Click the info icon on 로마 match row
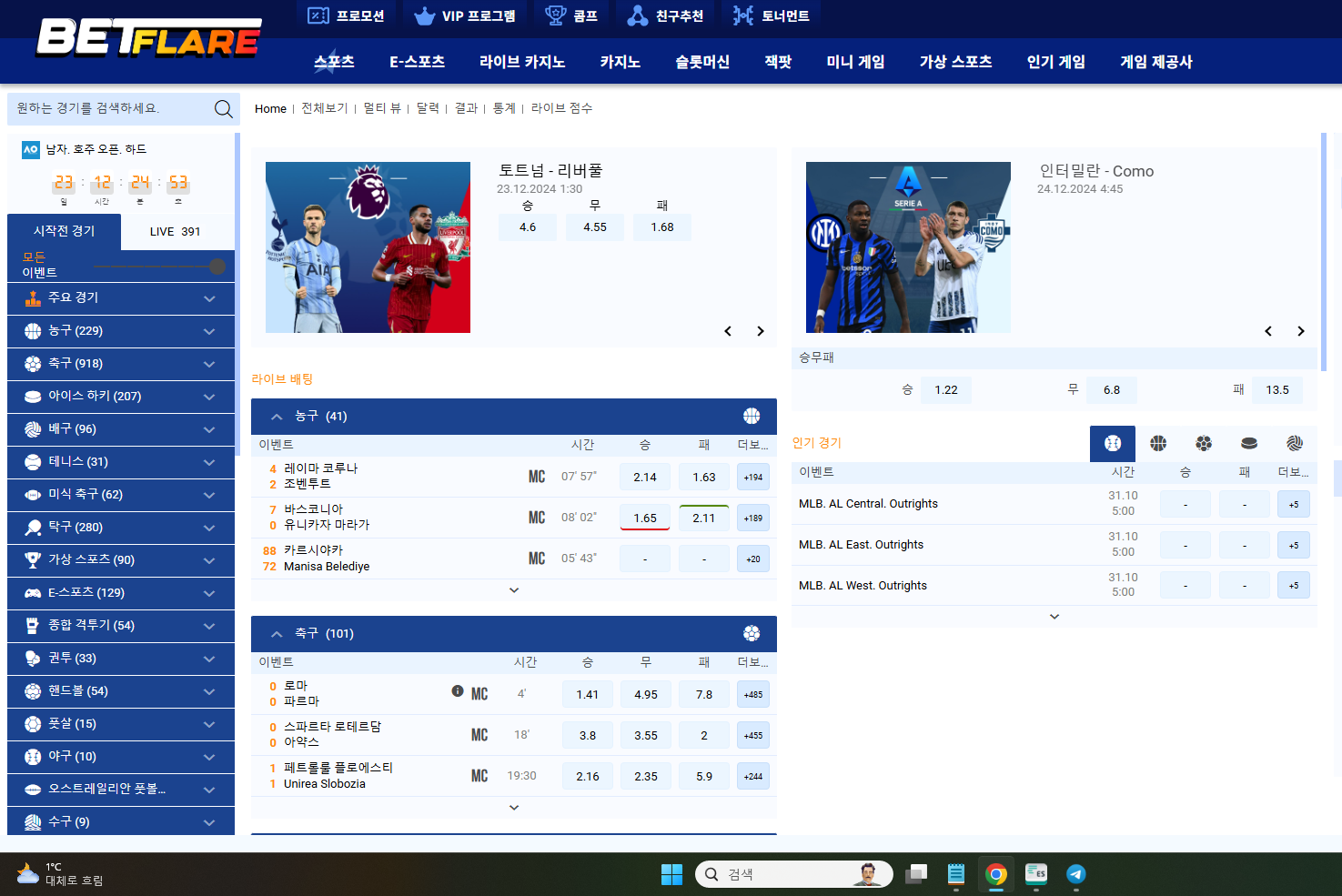The height and width of the screenshot is (896, 1342). tap(458, 691)
